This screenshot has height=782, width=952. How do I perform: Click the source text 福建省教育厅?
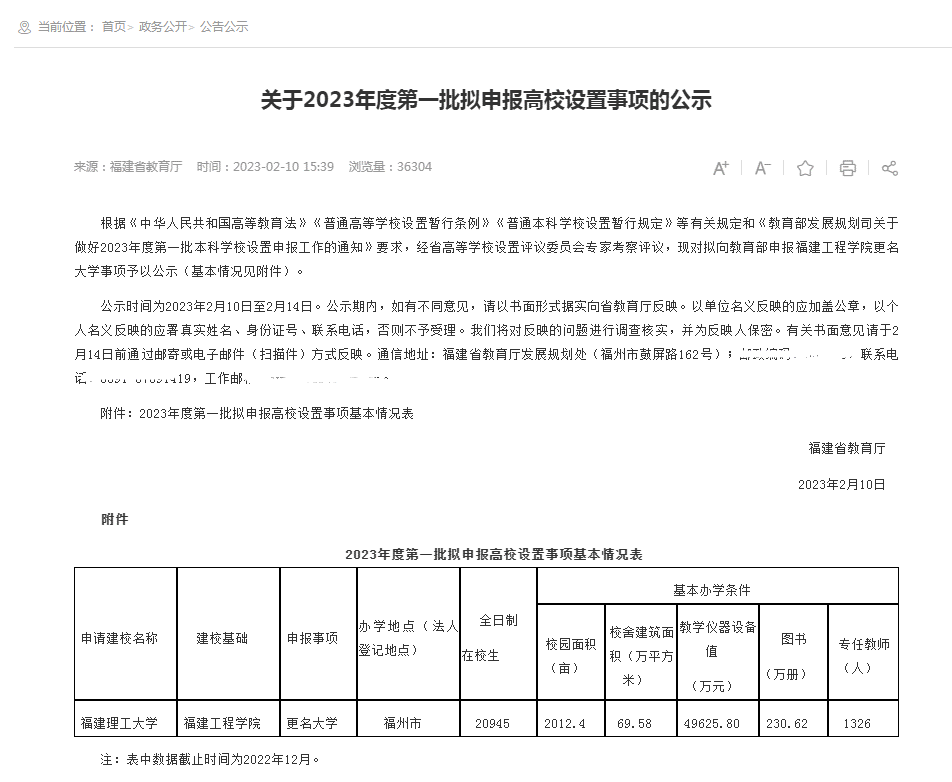tap(146, 167)
